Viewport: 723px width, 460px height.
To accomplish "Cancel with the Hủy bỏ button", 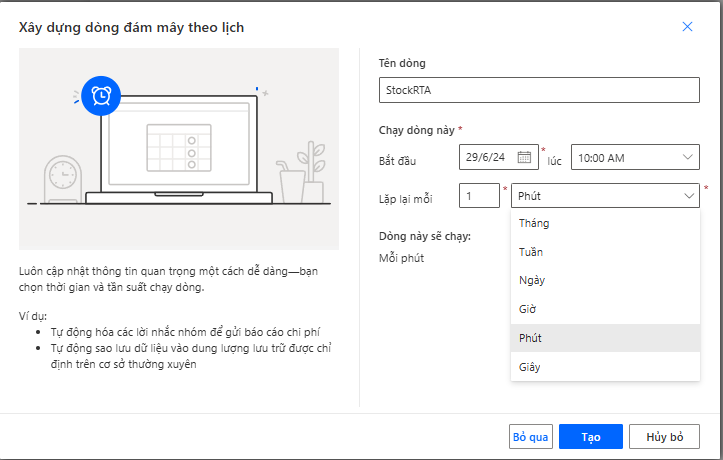I will click(664, 436).
